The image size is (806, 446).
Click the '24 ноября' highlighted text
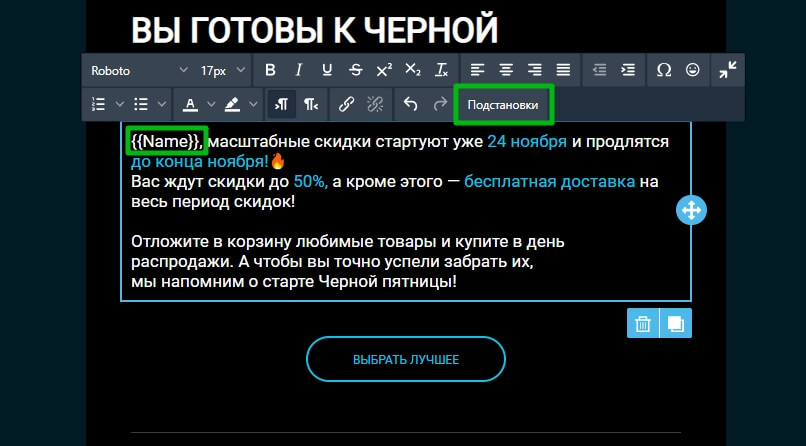[527, 141]
